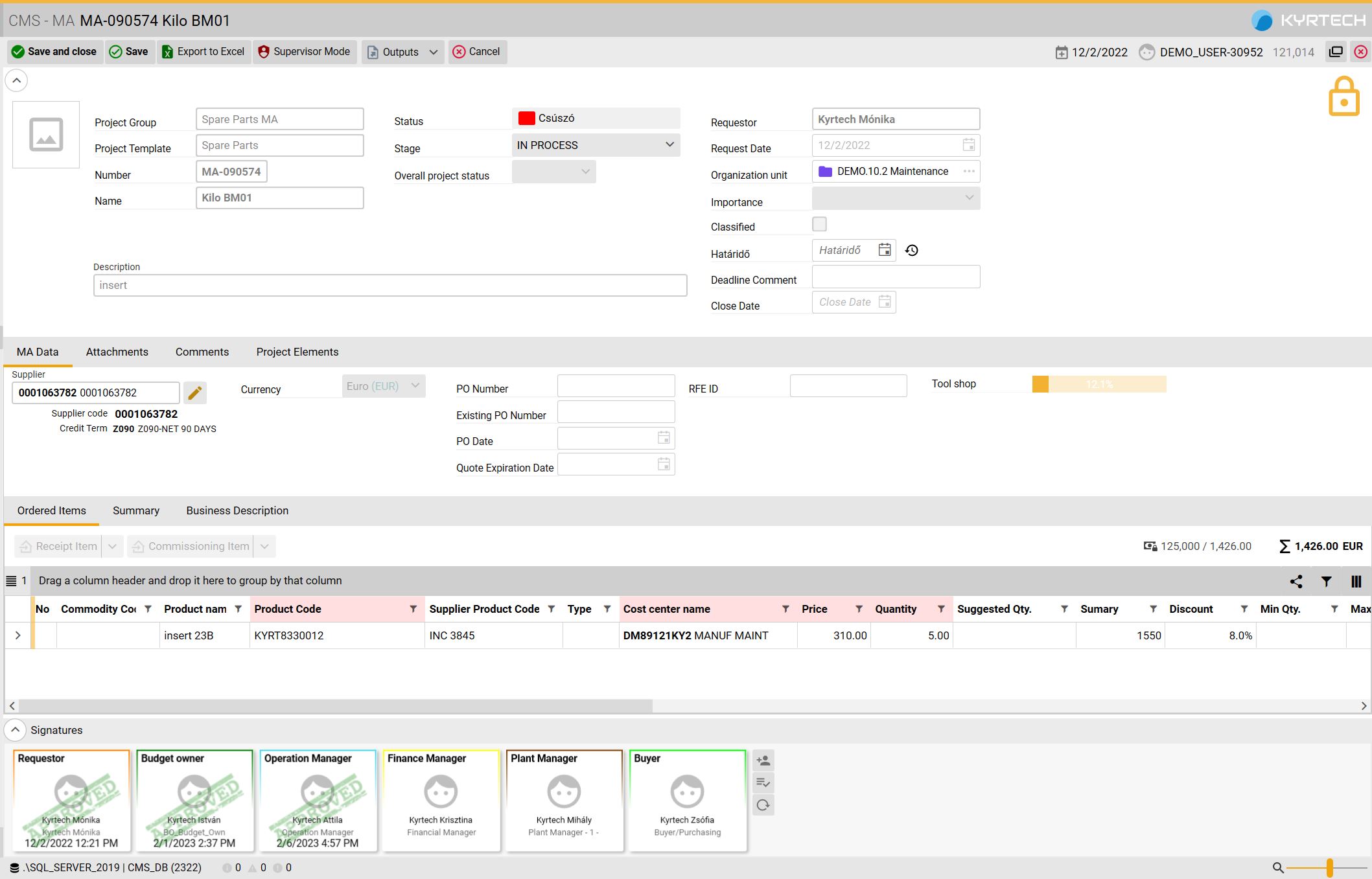This screenshot has height=879, width=1372.
Task: Click the orange lock icon
Action: [x=1343, y=97]
